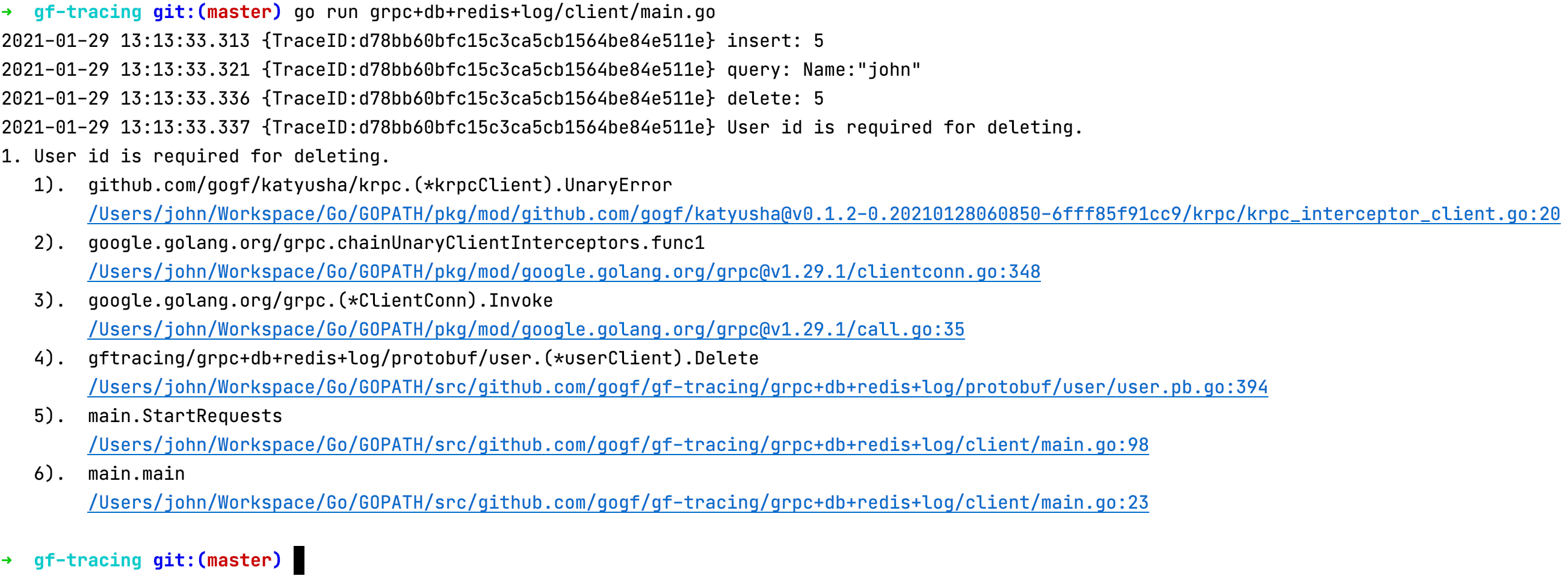Click the chainUnaryClientInterceptors.func1 frame name
This screenshot has width=1568, height=576.
(x=396, y=243)
